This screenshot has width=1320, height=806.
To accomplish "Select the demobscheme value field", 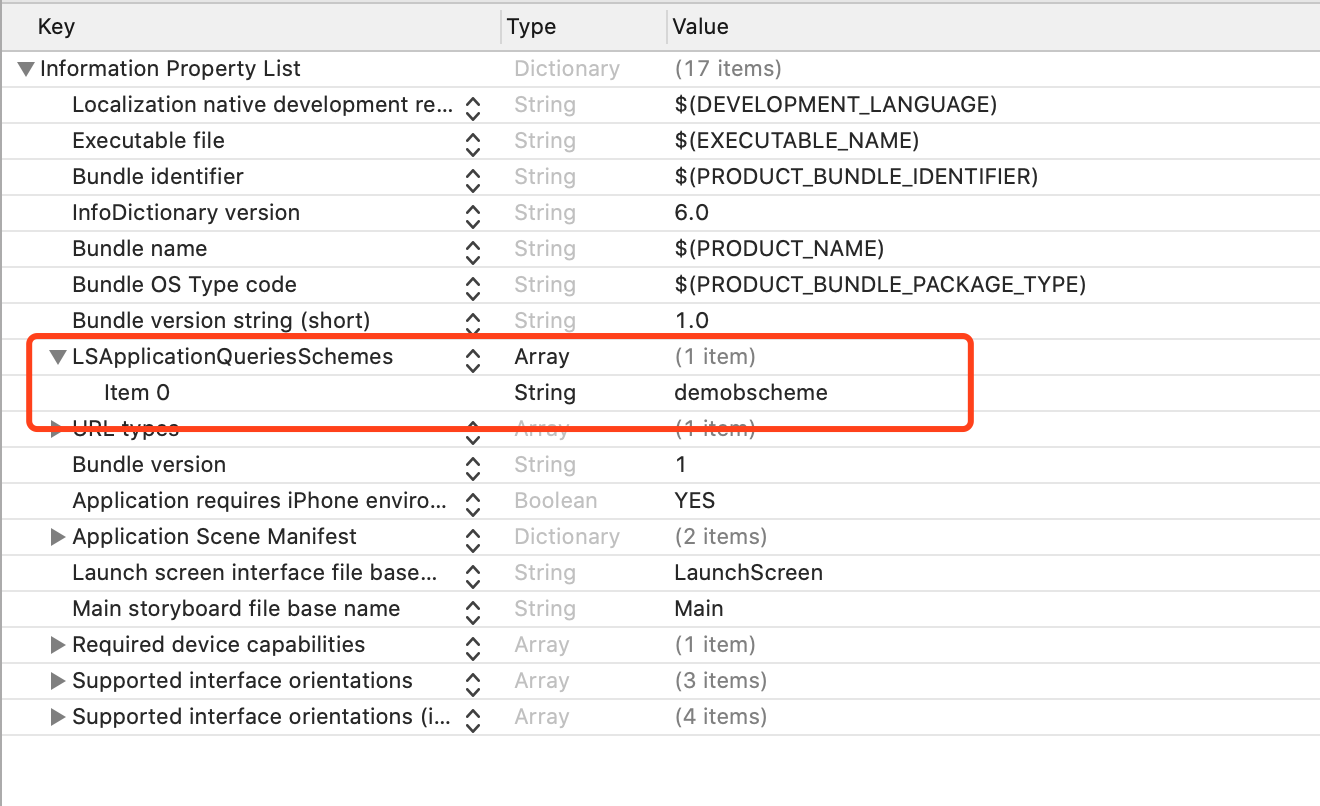I will tap(751, 393).
